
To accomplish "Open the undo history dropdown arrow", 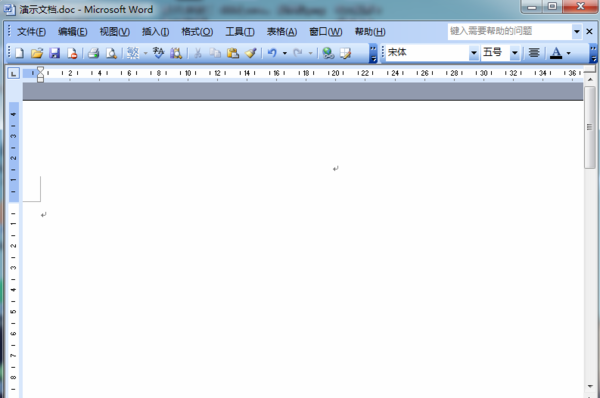I will tap(285, 53).
